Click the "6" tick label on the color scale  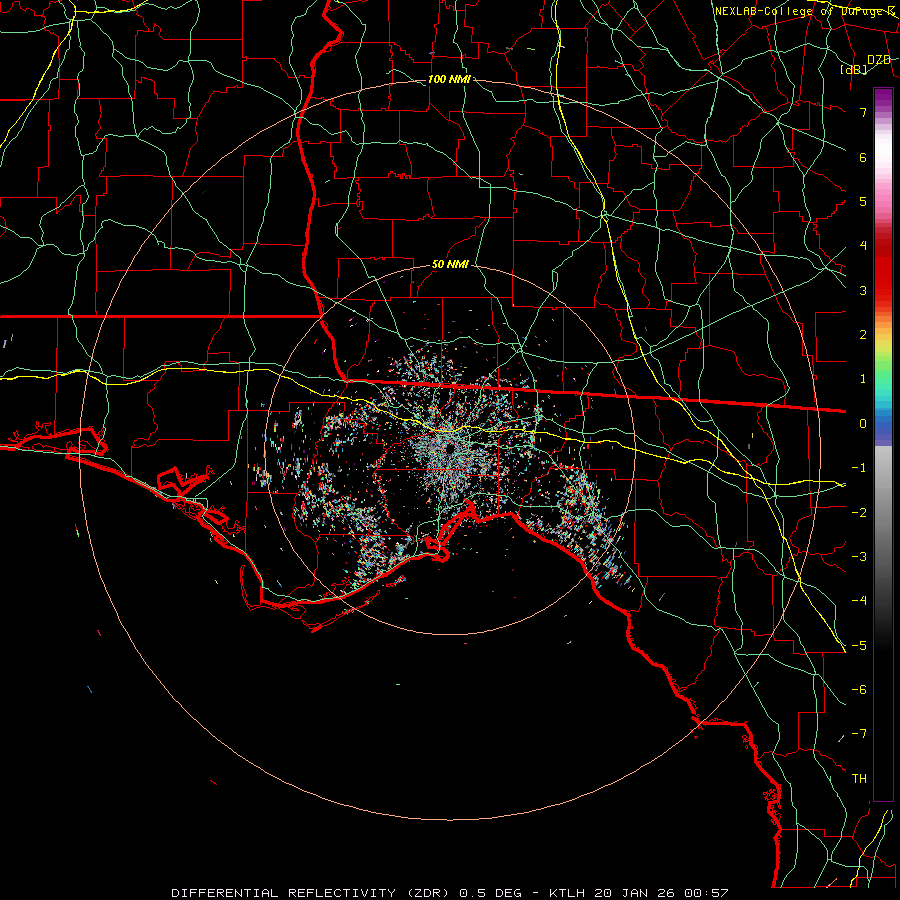[x=863, y=157]
